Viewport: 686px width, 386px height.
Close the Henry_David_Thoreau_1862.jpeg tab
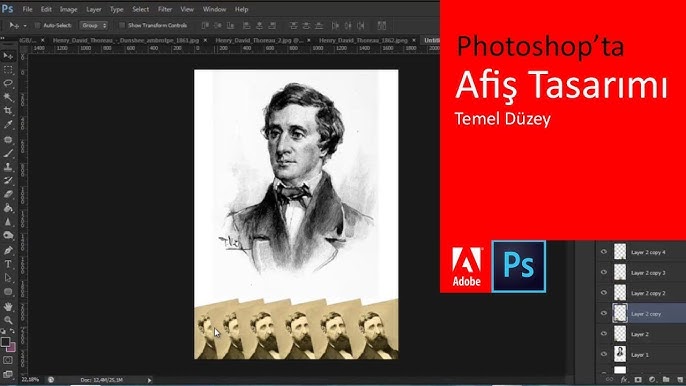pos(414,40)
